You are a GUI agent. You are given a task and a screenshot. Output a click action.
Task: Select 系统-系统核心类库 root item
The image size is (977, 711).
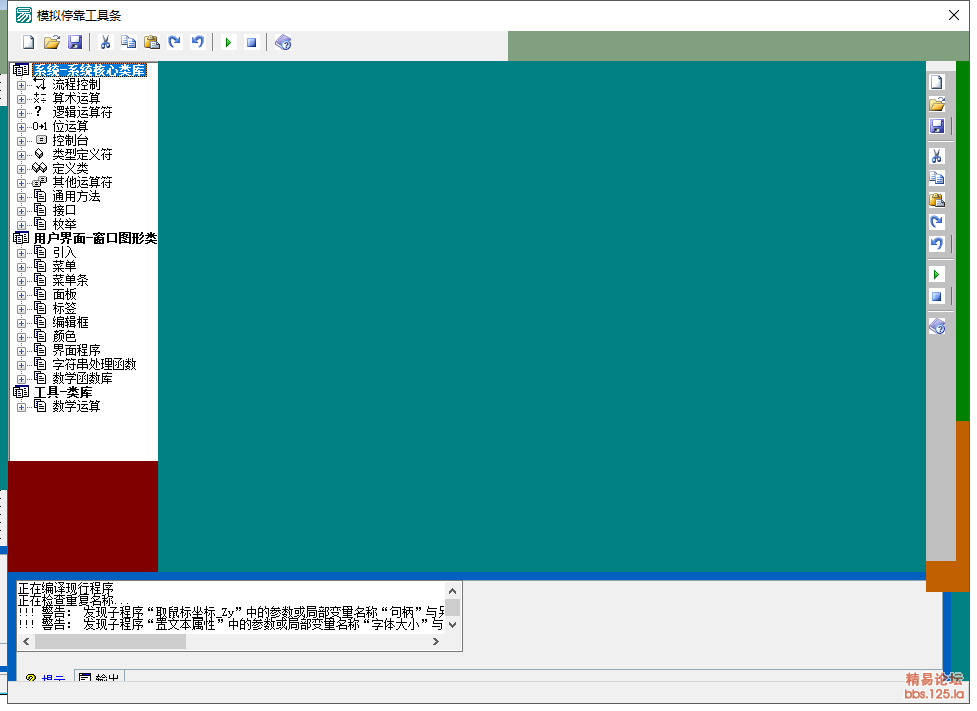point(89,70)
